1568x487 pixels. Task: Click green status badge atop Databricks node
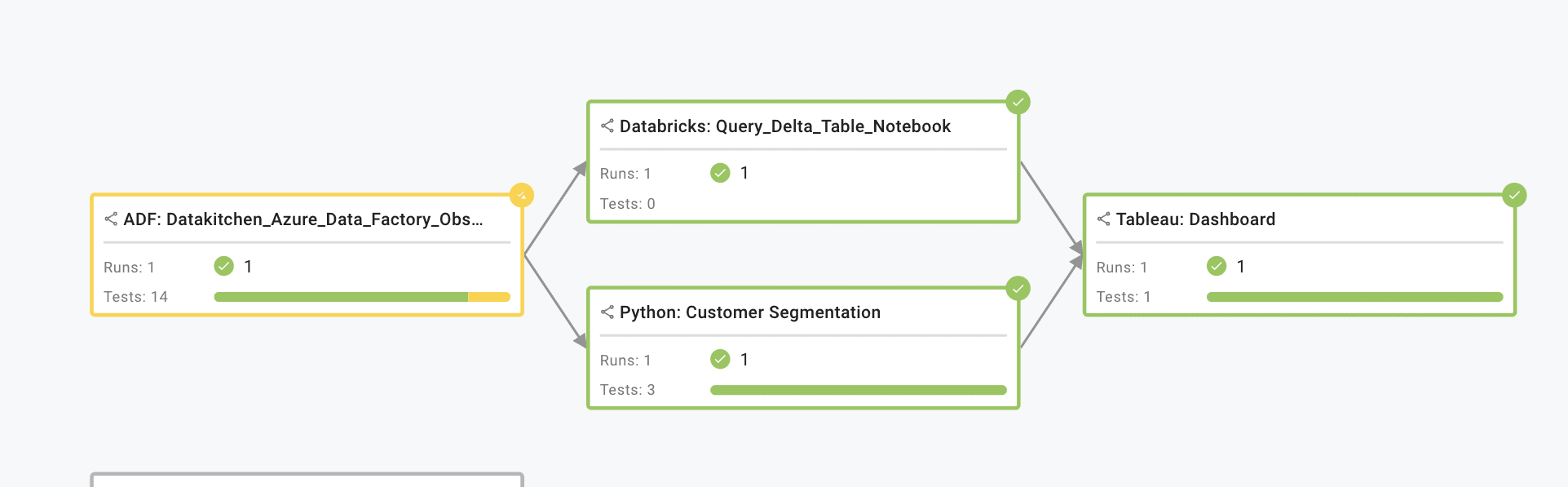click(1018, 102)
